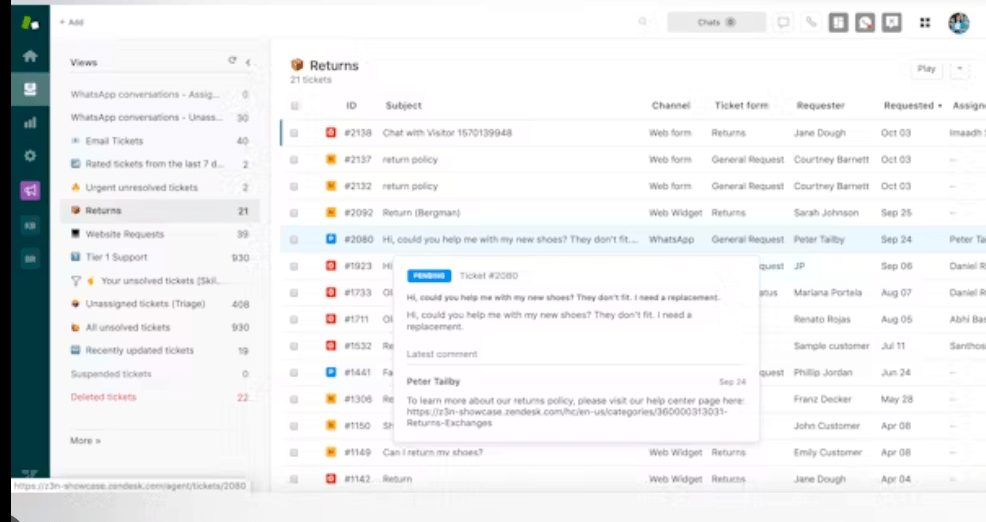This screenshot has width=986, height=522.
Task: Open the user profile avatar
Action: (959, 23)
